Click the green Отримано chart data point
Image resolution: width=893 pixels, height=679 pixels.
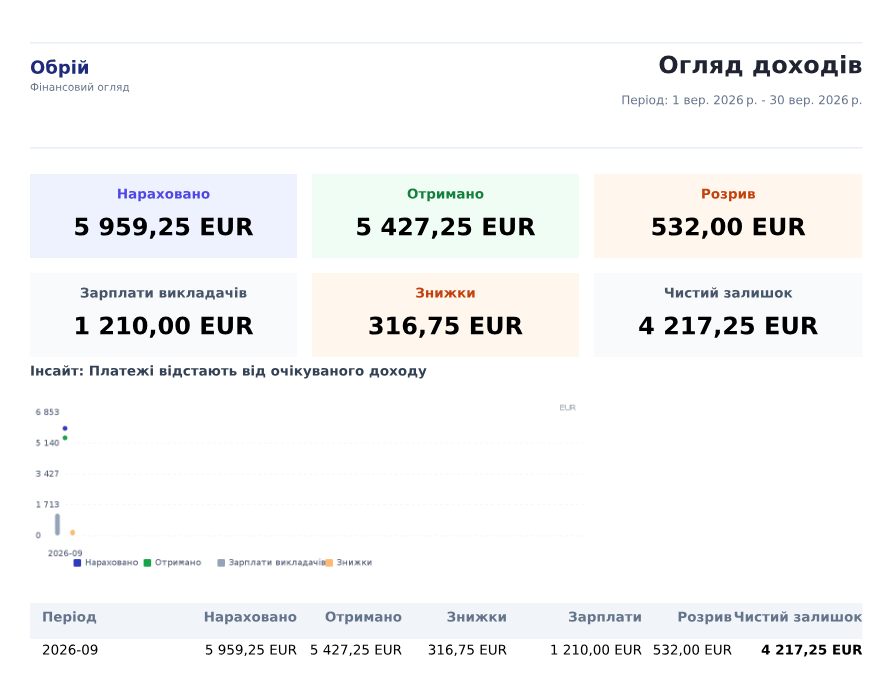click(65, 438)
